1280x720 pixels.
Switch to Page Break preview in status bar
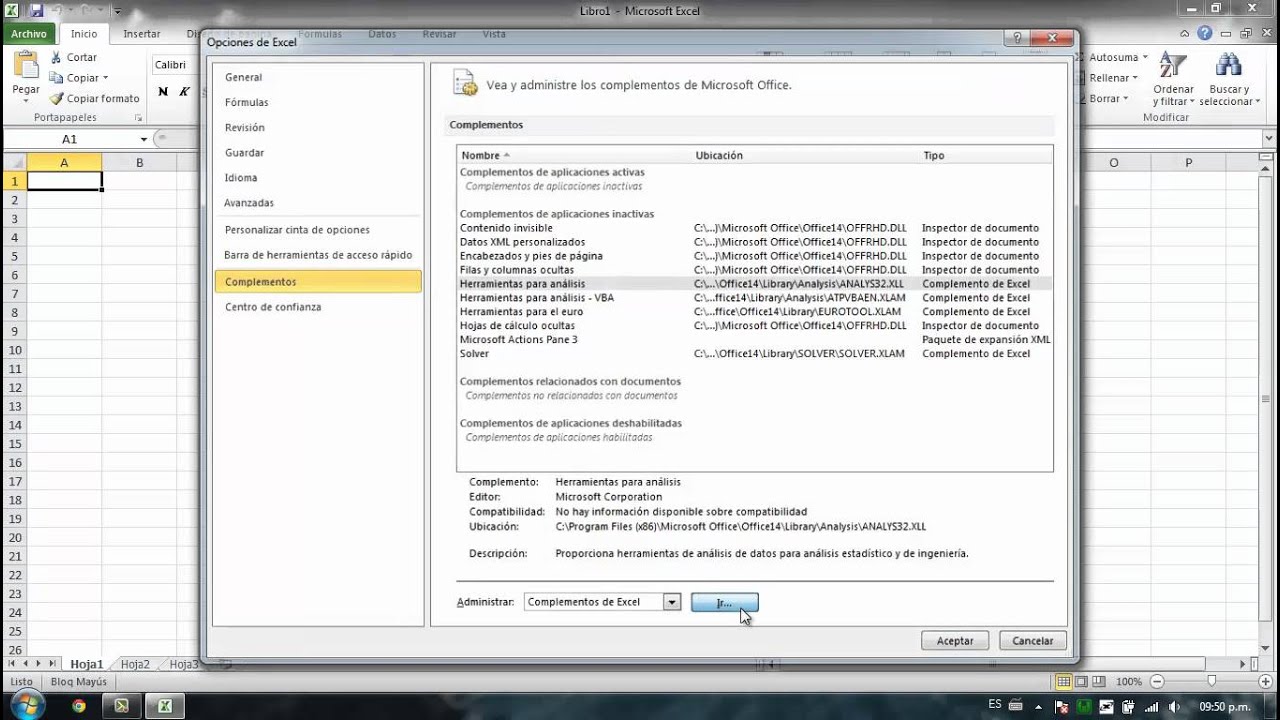[1098, 681]
